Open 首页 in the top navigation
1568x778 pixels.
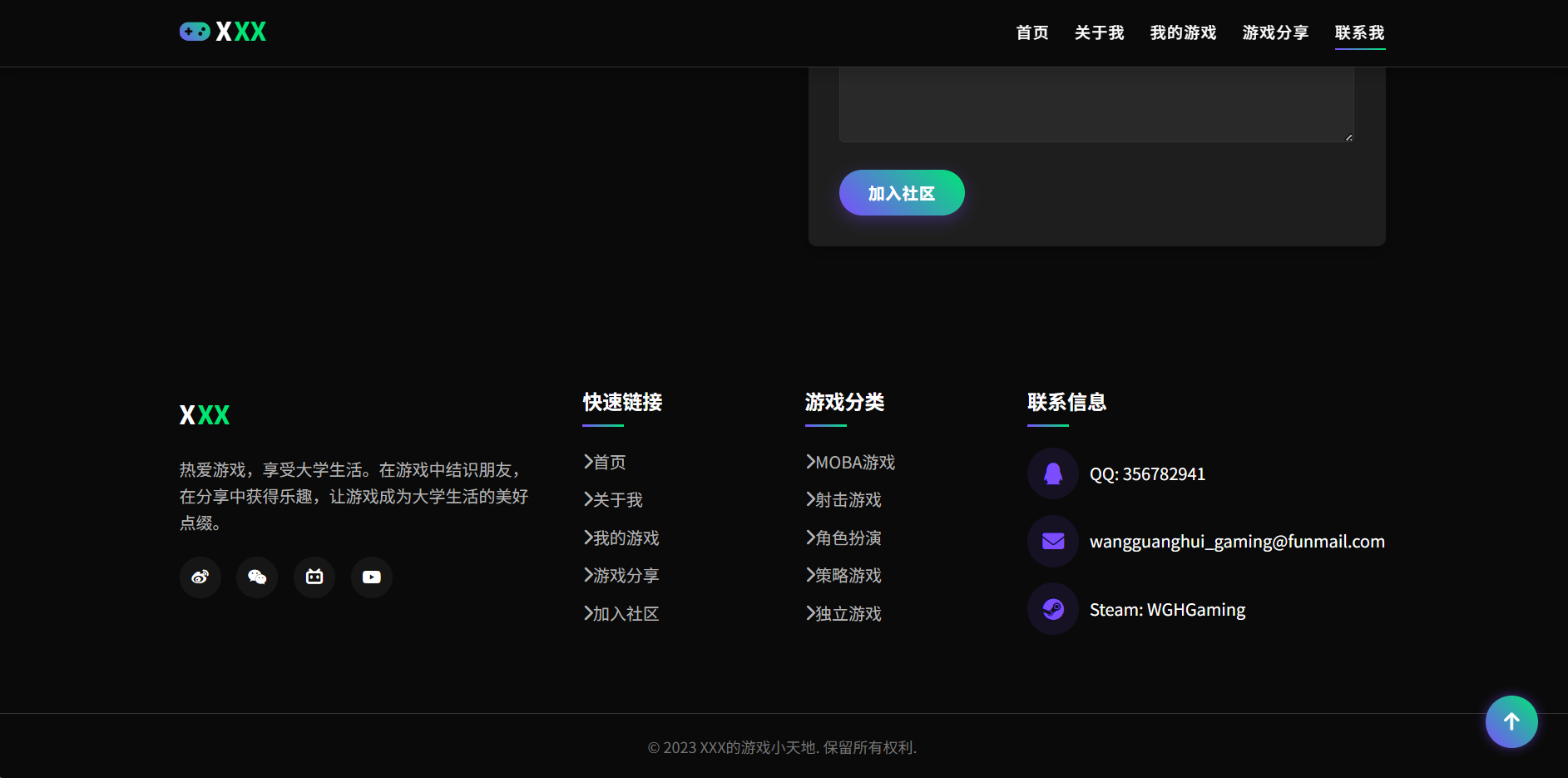(1032, 32)
